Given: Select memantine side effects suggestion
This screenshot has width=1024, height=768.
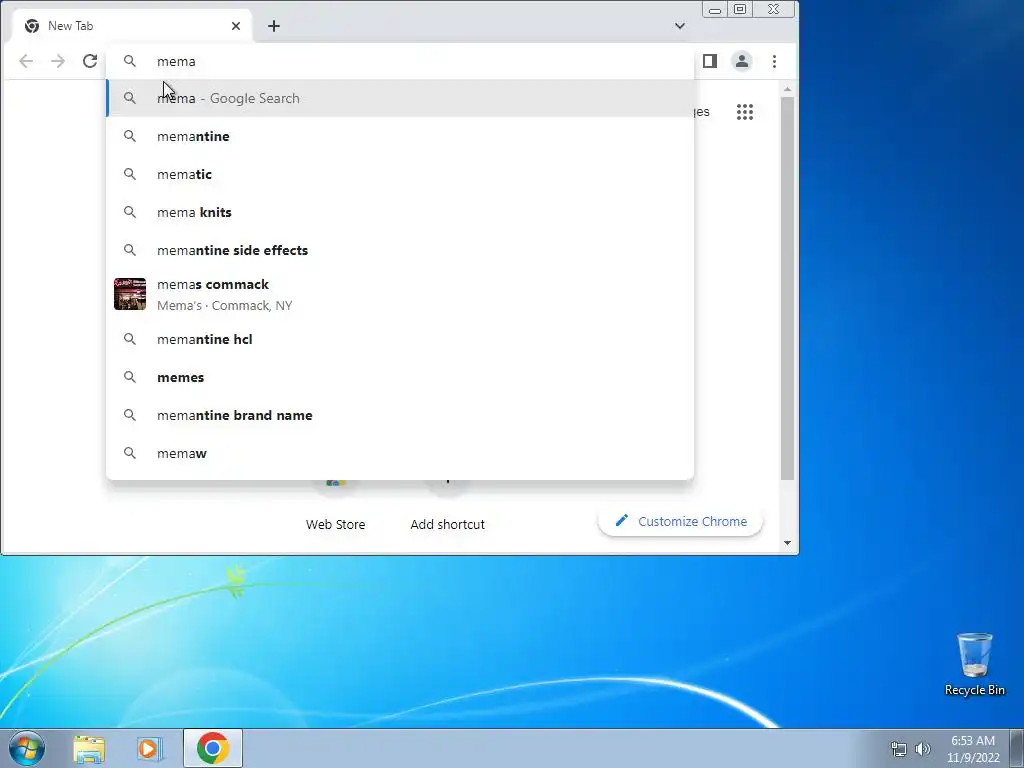Looking at the screenshot, I should [400, 250].
